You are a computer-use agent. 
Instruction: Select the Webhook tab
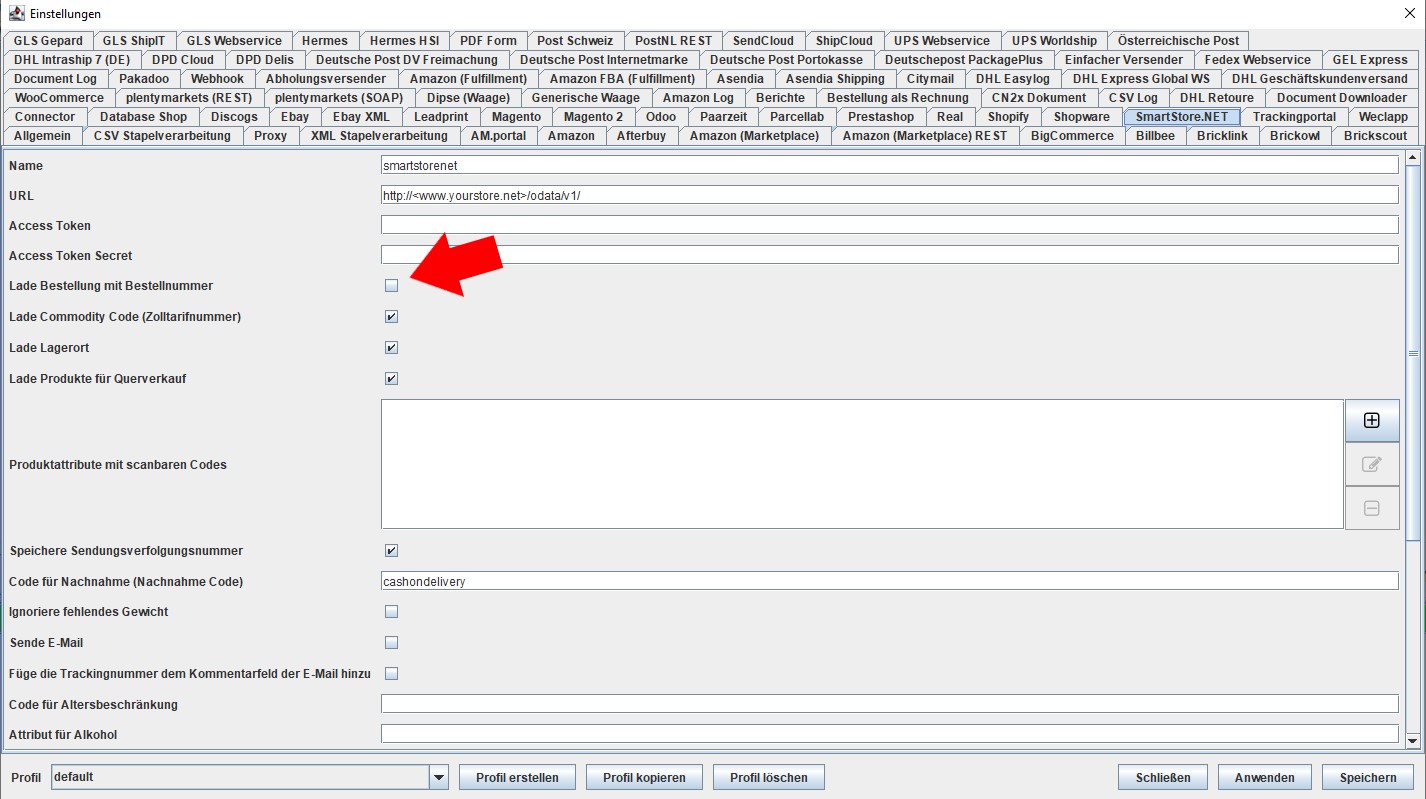pos(217,79)
